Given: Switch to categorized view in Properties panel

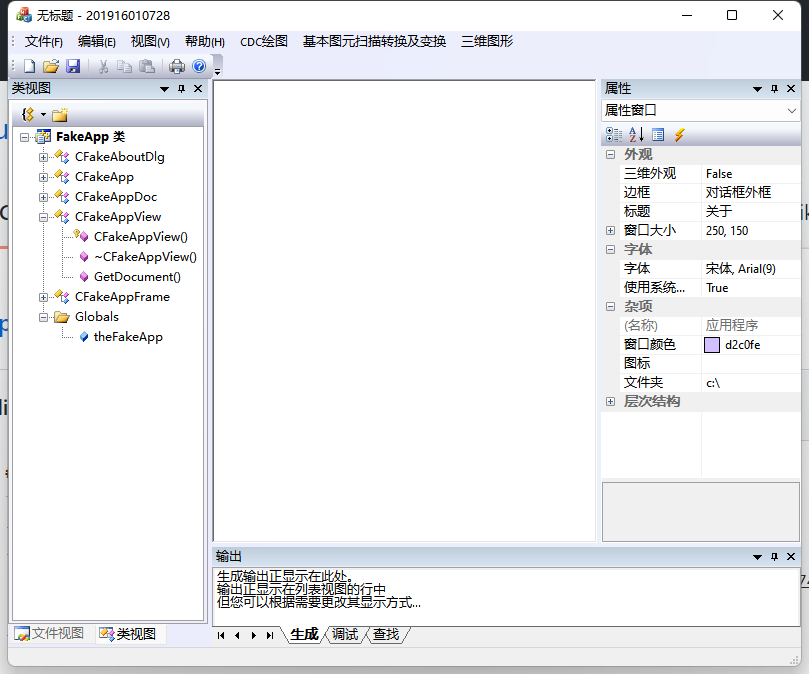Looking at the screenshot, I should click(614, 134).
